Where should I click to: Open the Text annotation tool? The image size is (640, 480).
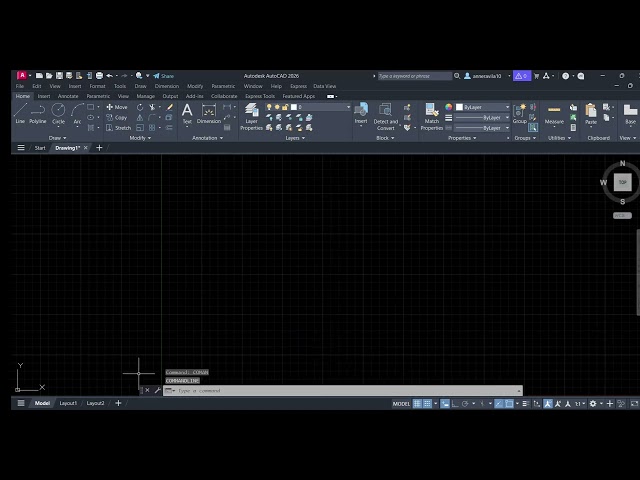(187, 114)
